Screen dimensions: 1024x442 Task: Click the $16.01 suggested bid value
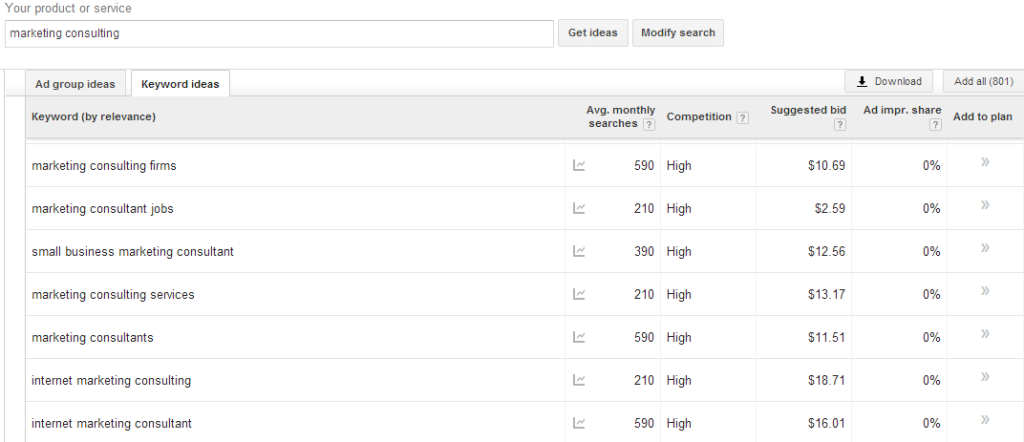pos(826,424)
